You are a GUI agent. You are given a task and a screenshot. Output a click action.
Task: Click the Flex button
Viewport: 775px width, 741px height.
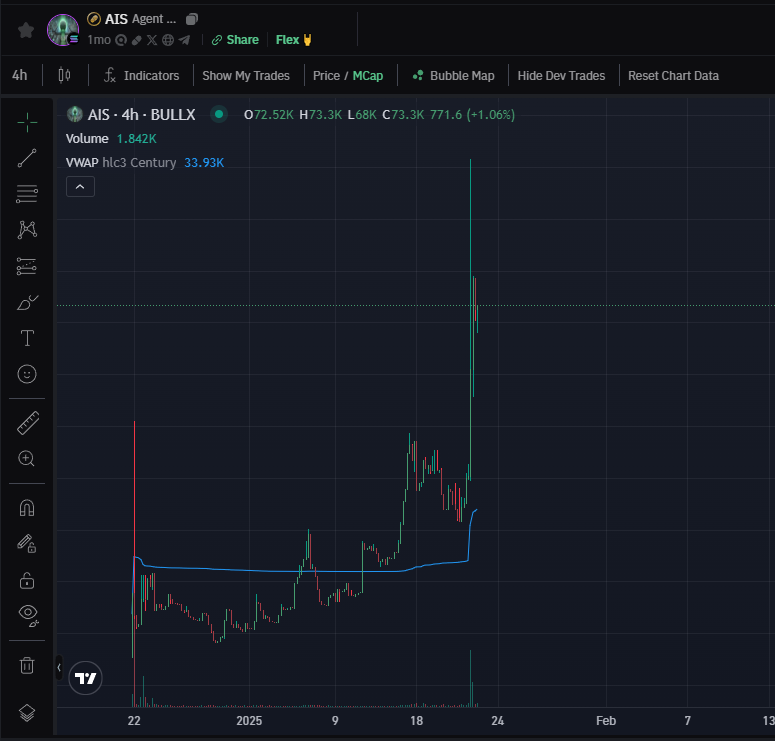(x=293, y=40)
